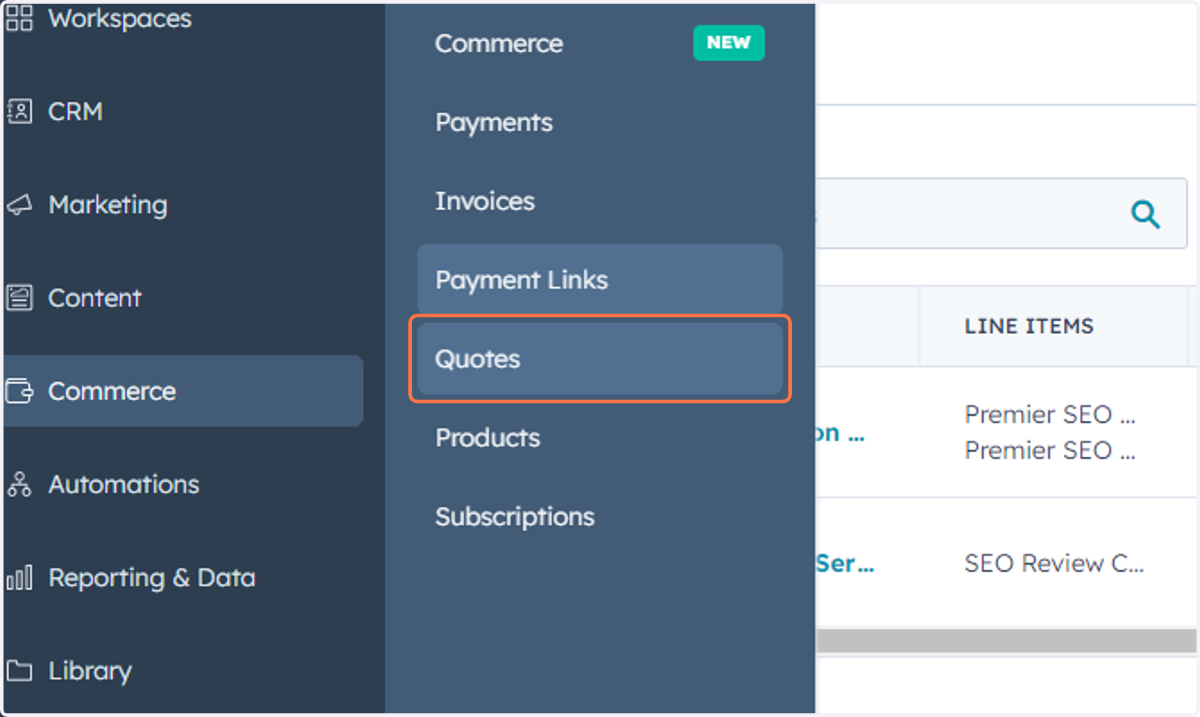
Task: Select Payment Links from the submenu
Action: pos(600,280)
